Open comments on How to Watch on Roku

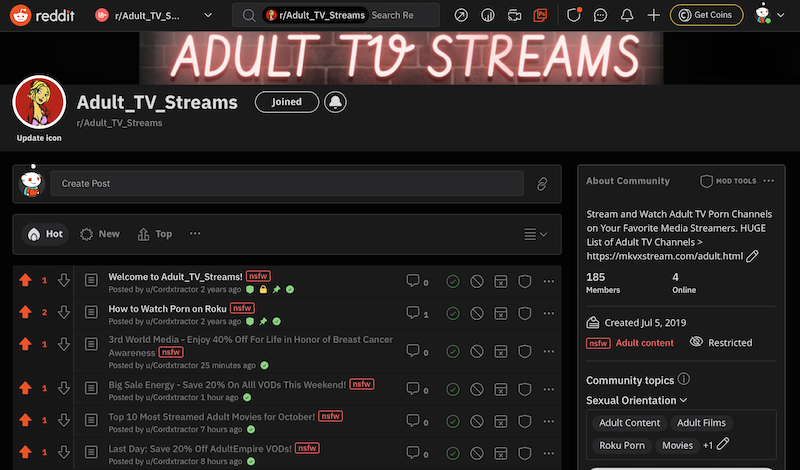pos(417,313)
